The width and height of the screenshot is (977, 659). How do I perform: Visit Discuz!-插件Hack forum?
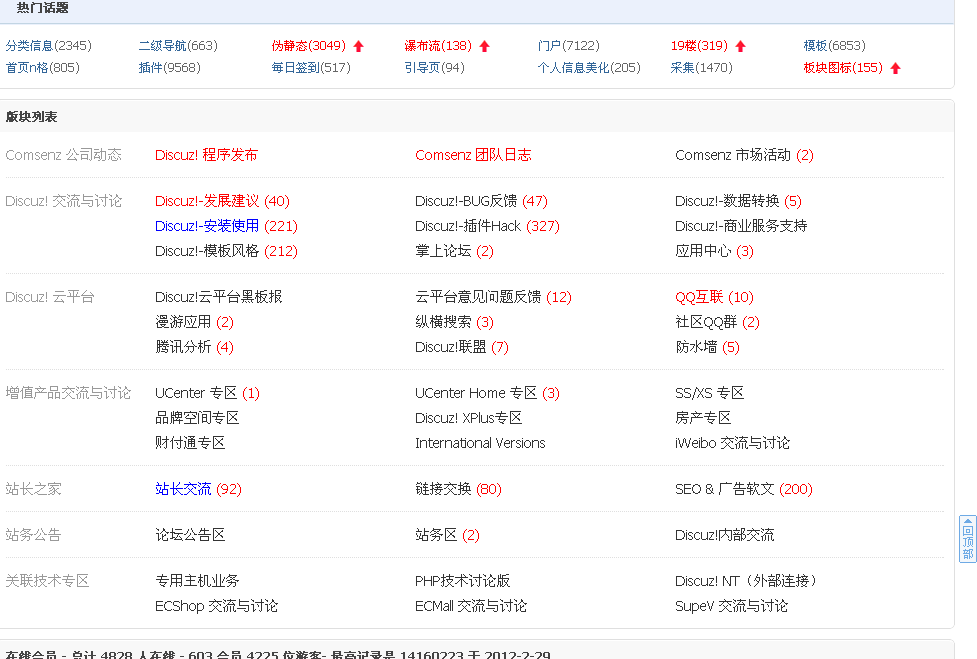468,225
